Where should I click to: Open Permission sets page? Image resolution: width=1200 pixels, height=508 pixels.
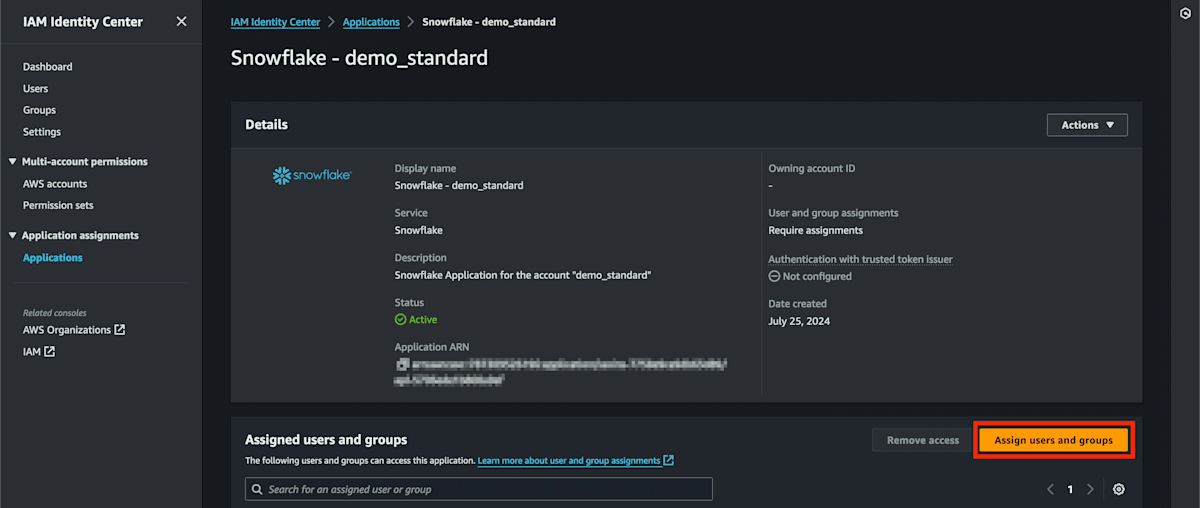58,205
